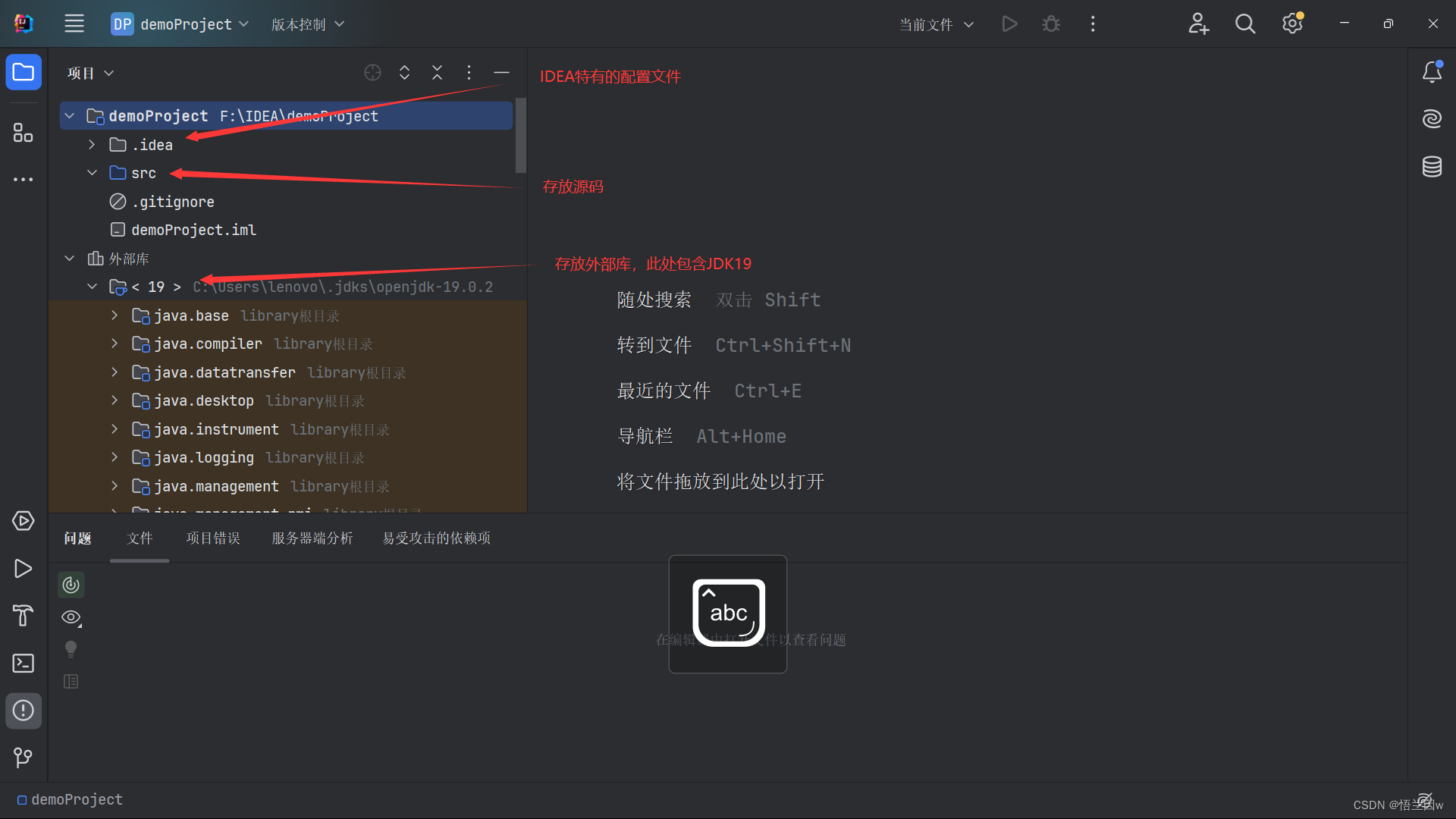Image resolution: width=1456 pixels, height=819 pixels.
Task: Open IDE settings gear
Action: click(1292, 24)
